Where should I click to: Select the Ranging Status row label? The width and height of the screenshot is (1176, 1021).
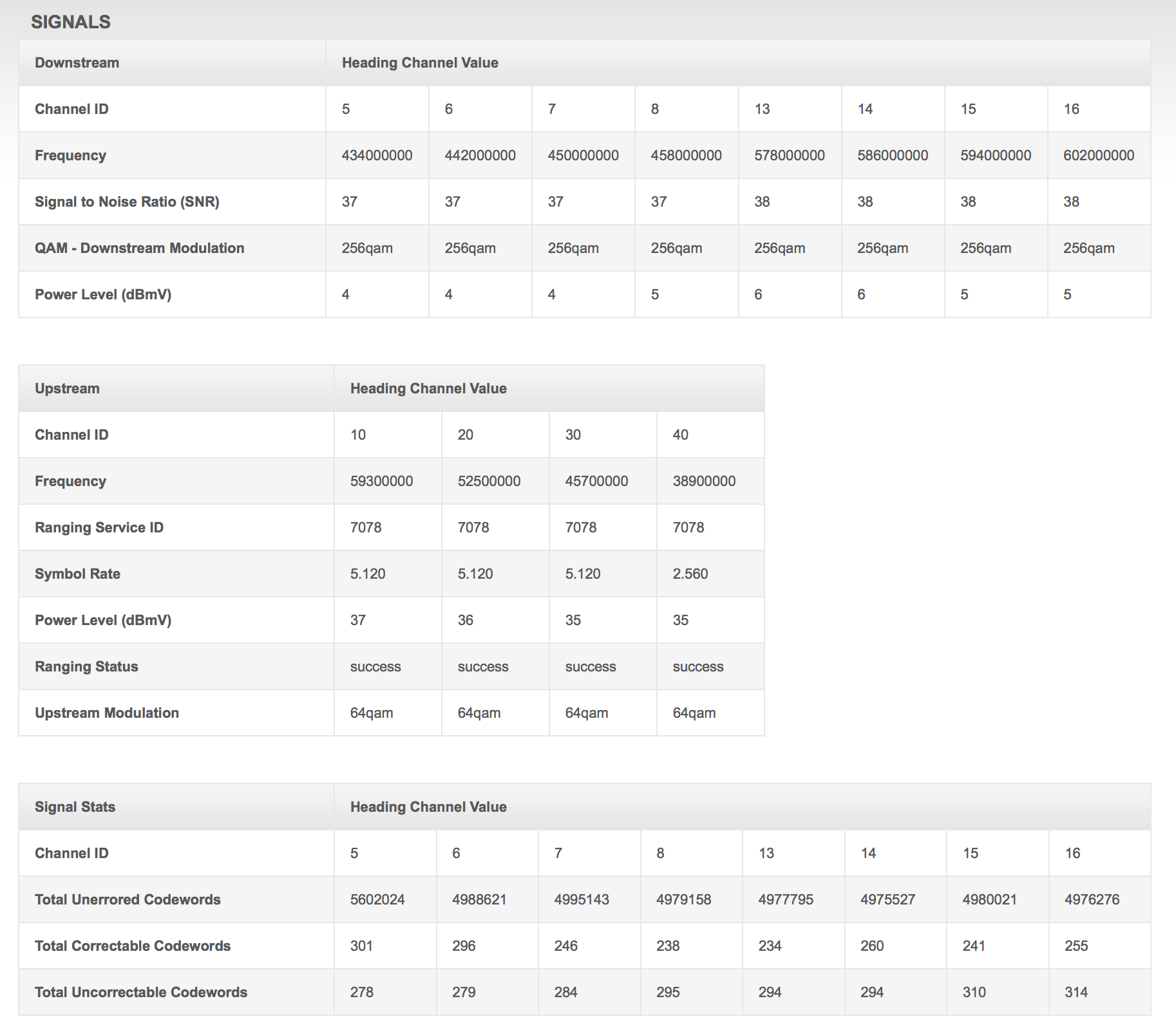coord(86,667)
